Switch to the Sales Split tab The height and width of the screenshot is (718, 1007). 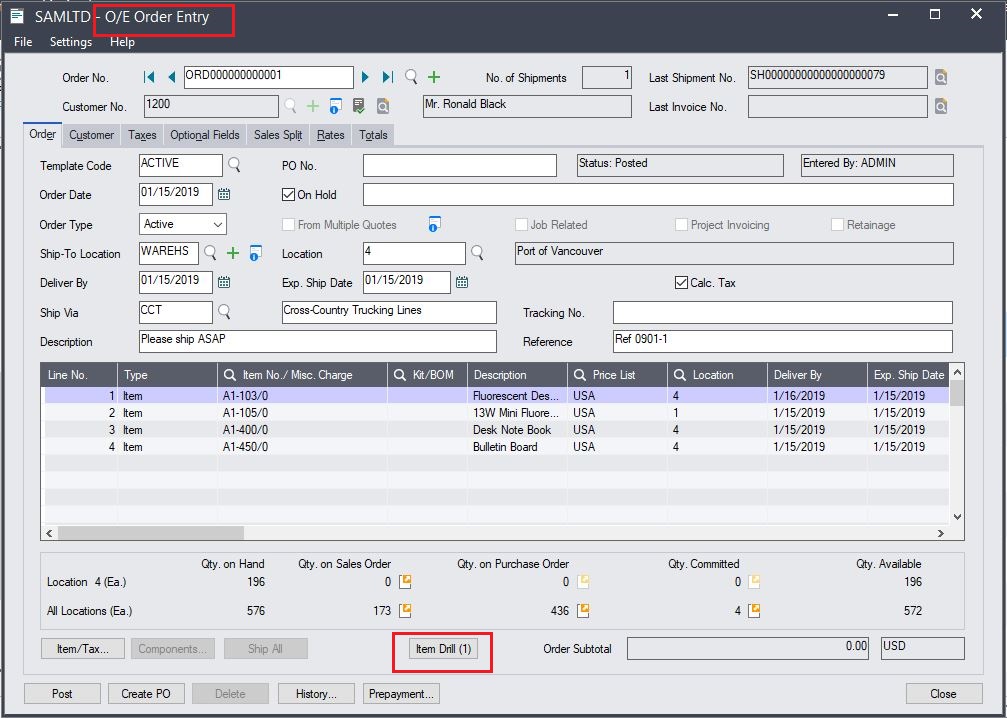(278, 135)
